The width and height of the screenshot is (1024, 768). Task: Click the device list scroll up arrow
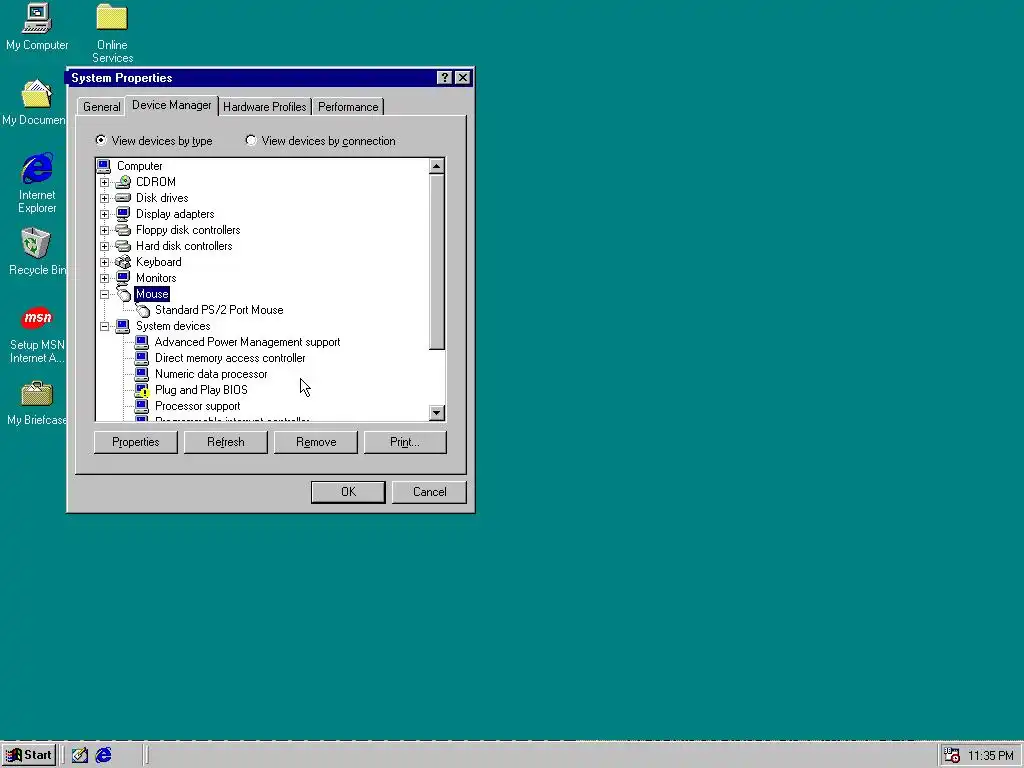click(436, 166)
